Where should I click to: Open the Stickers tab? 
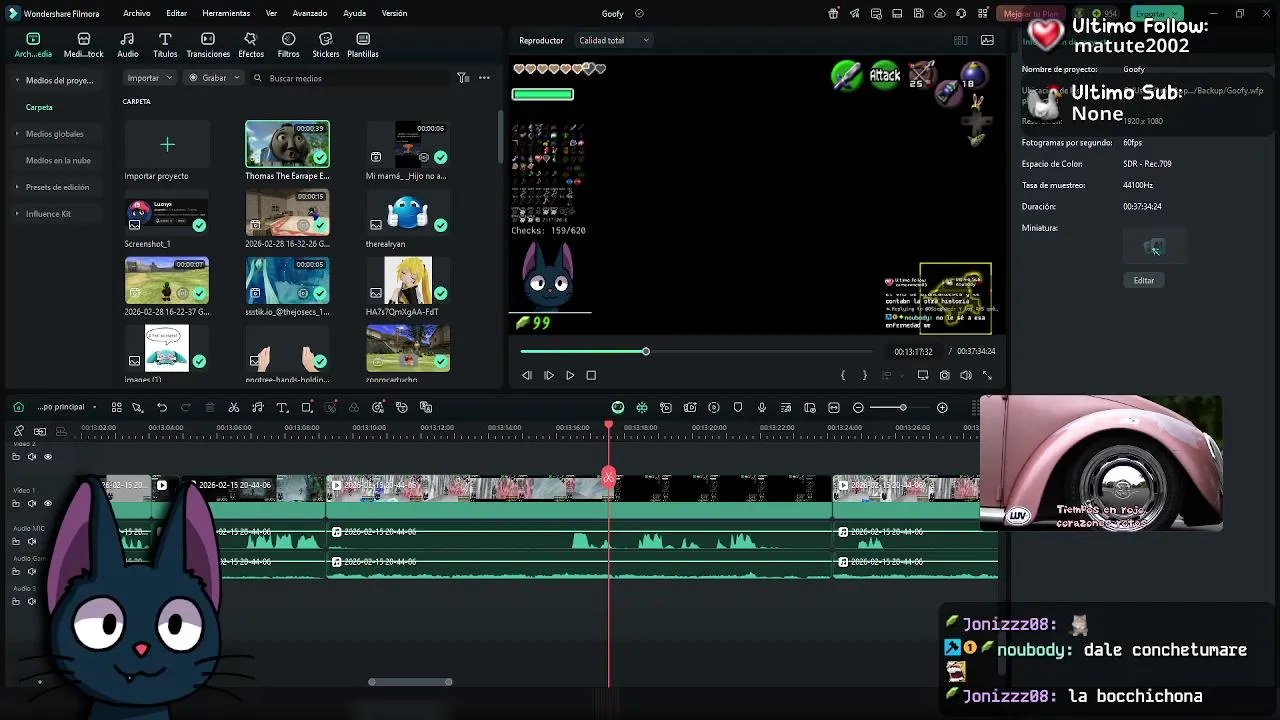(325, 45)
